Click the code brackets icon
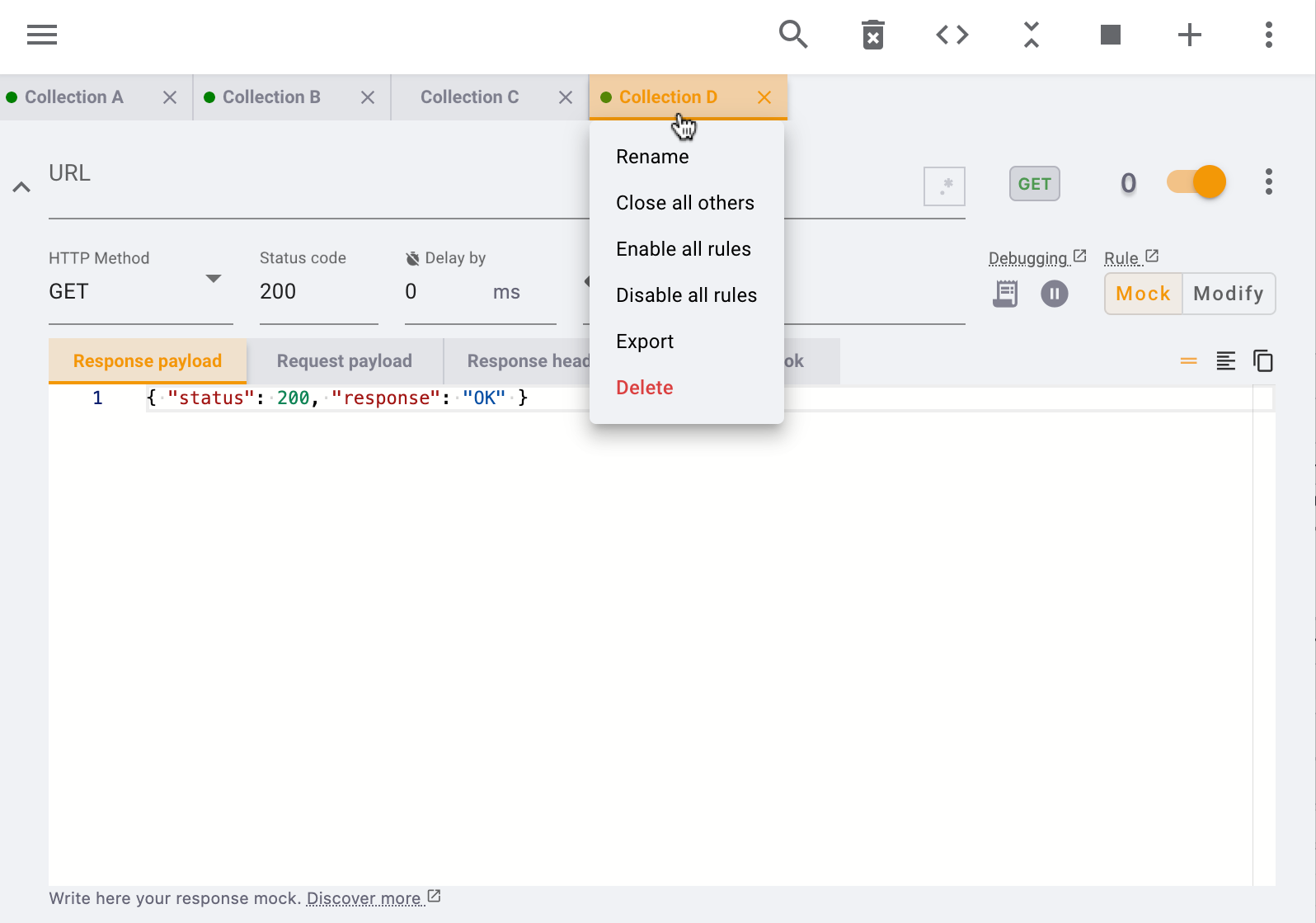 coord(952,35)
